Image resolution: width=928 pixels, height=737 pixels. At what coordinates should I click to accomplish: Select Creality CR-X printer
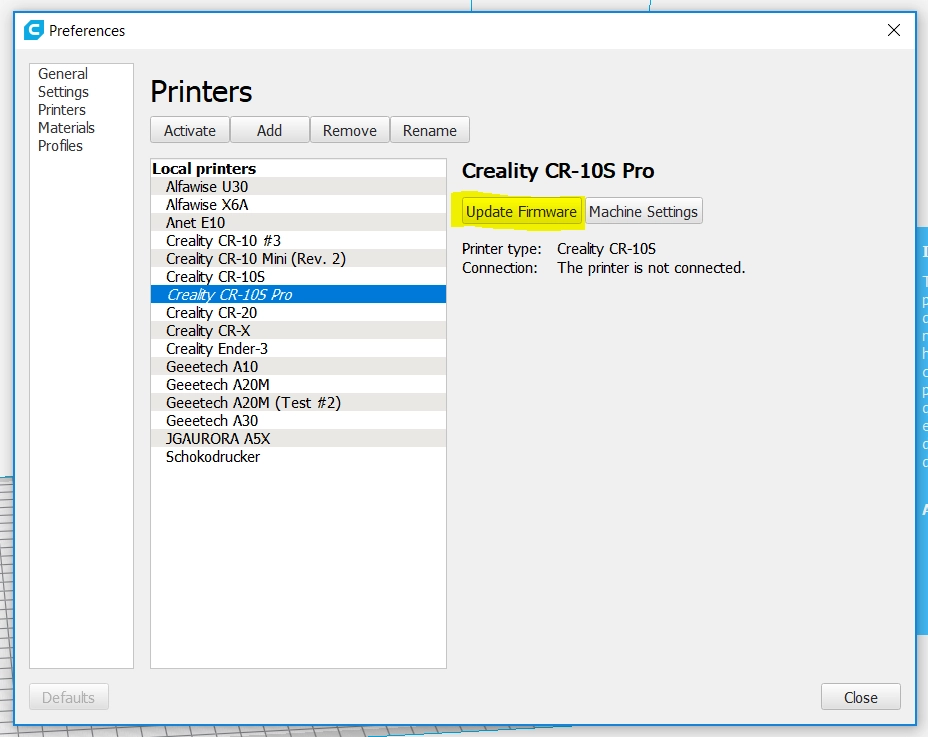(298, 330)
